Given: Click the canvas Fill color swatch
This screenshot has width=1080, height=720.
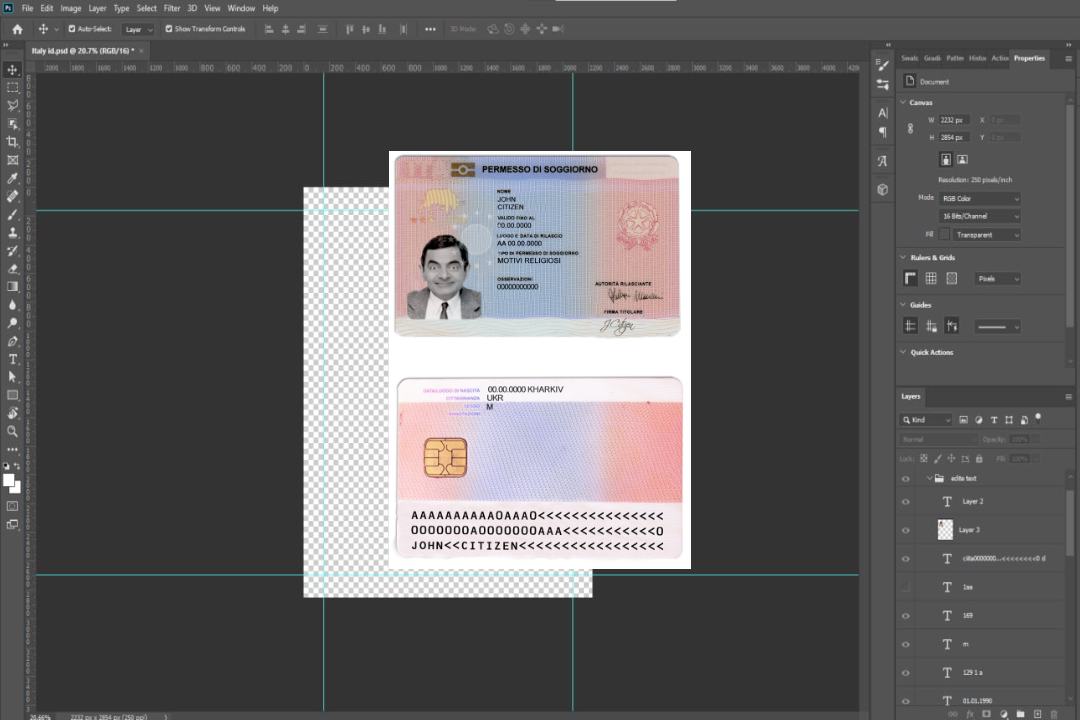Looking at the screenshot, I should coord(944,235).
